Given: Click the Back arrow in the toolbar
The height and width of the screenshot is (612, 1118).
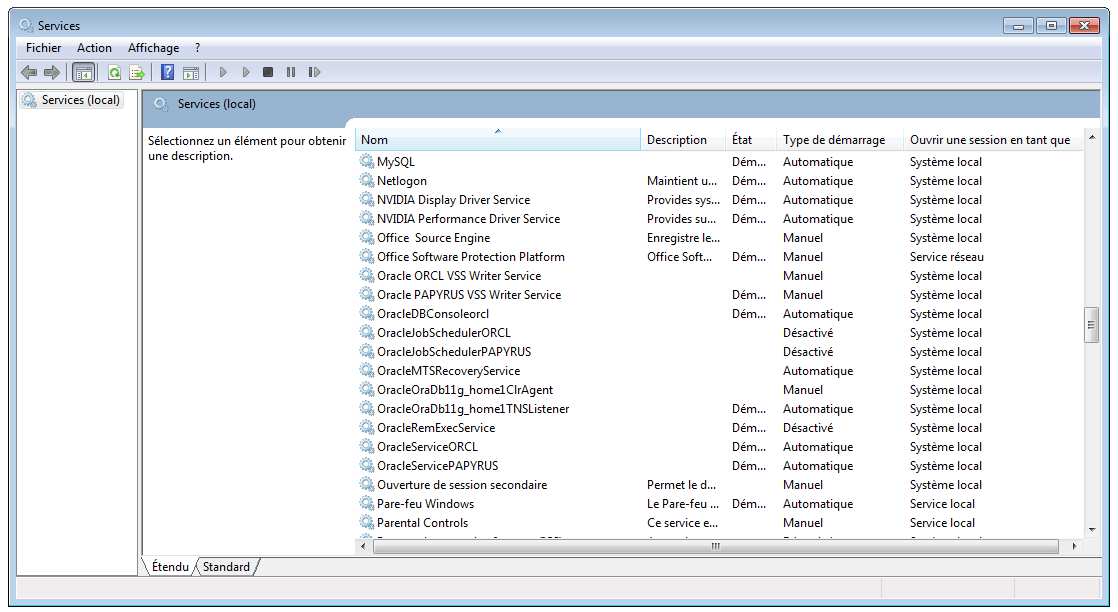Looking at the screenshot, I should point(29,72).
